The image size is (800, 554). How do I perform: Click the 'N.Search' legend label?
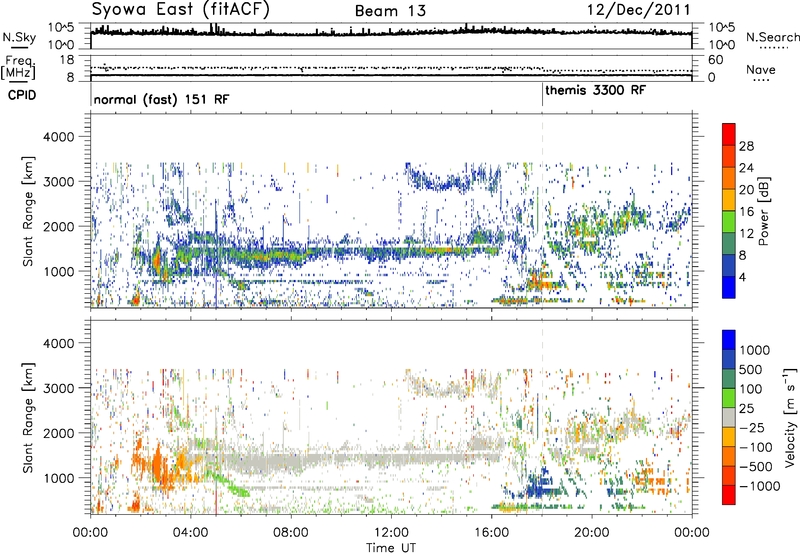tap(773, 37)
